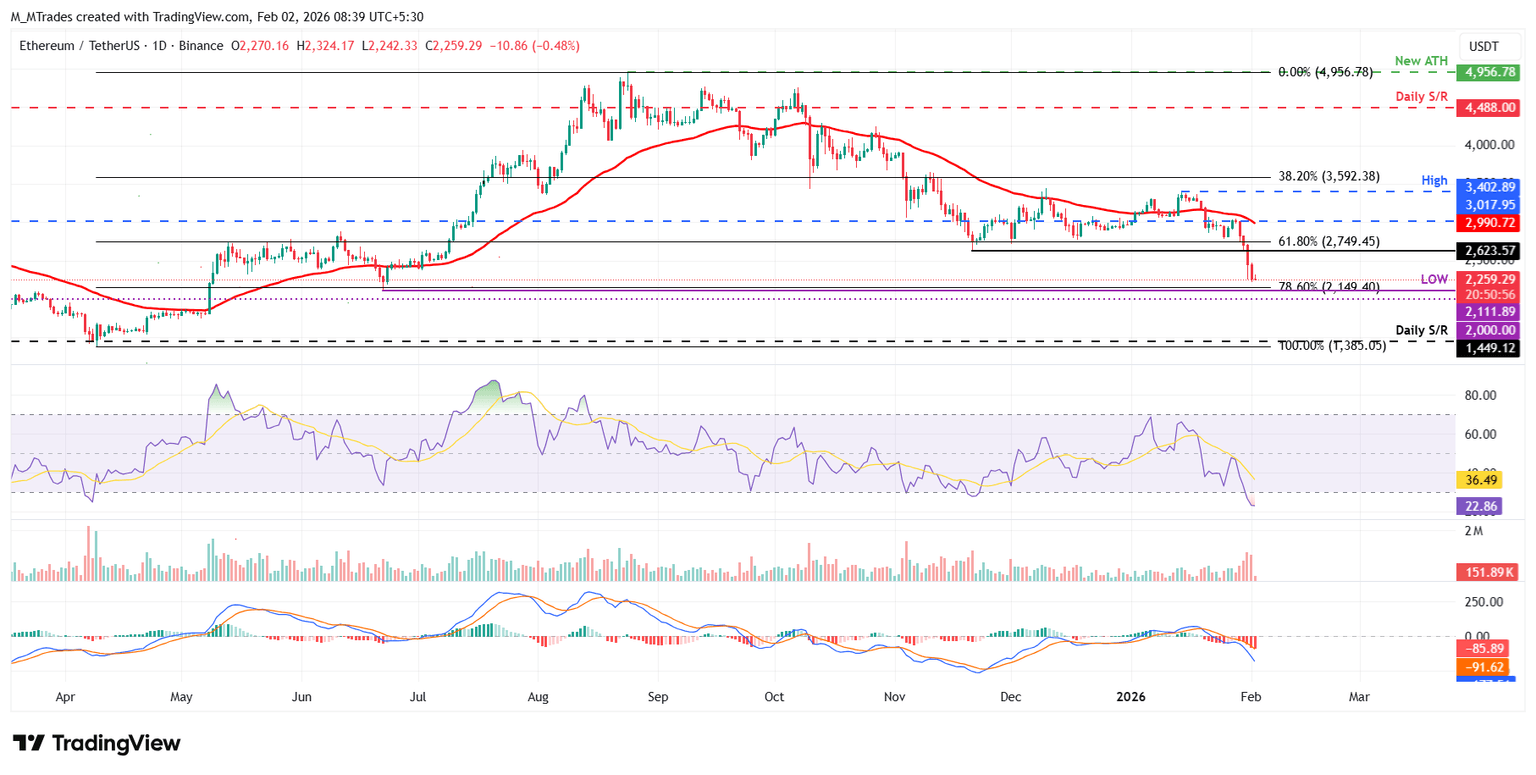Click the New ATH text annotation

tap(1419, 62)
